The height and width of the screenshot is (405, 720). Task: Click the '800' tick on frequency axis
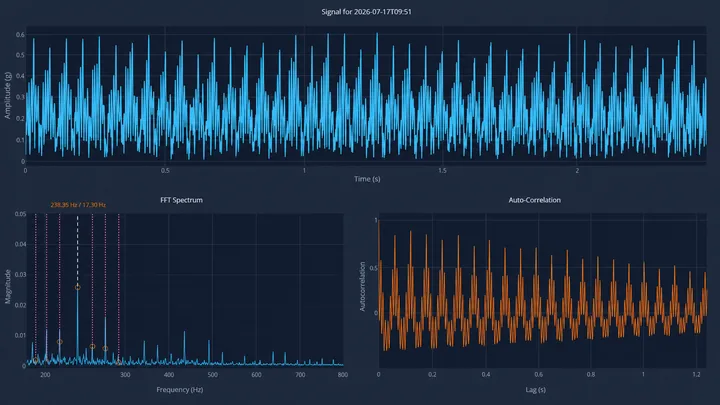point(343,375)
